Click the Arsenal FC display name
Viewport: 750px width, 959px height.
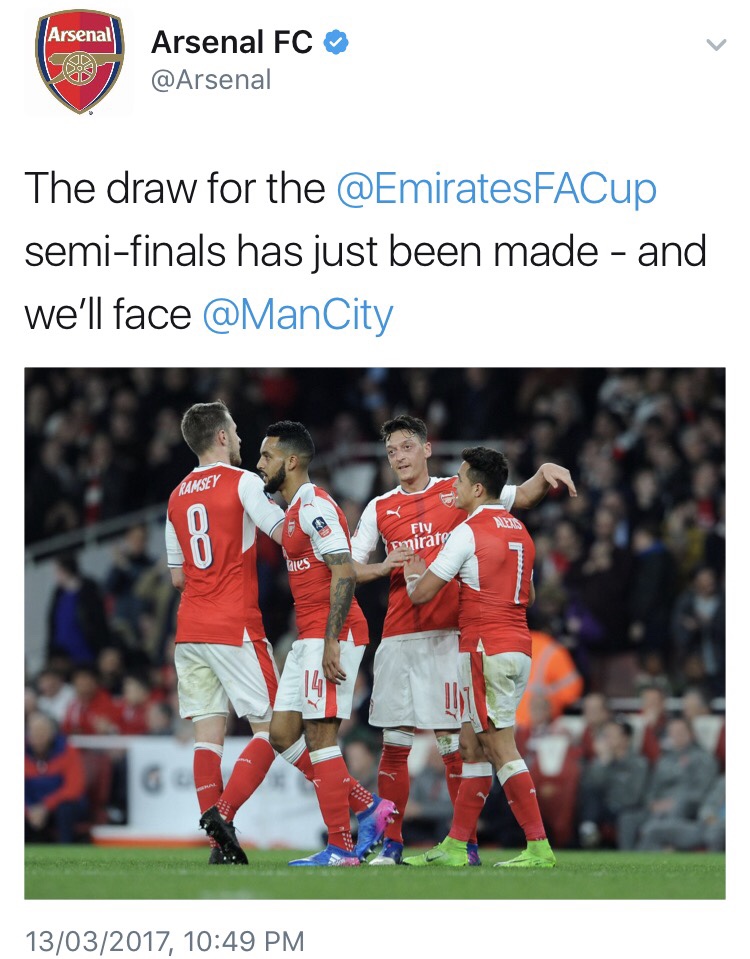click(x=232, y=42)
